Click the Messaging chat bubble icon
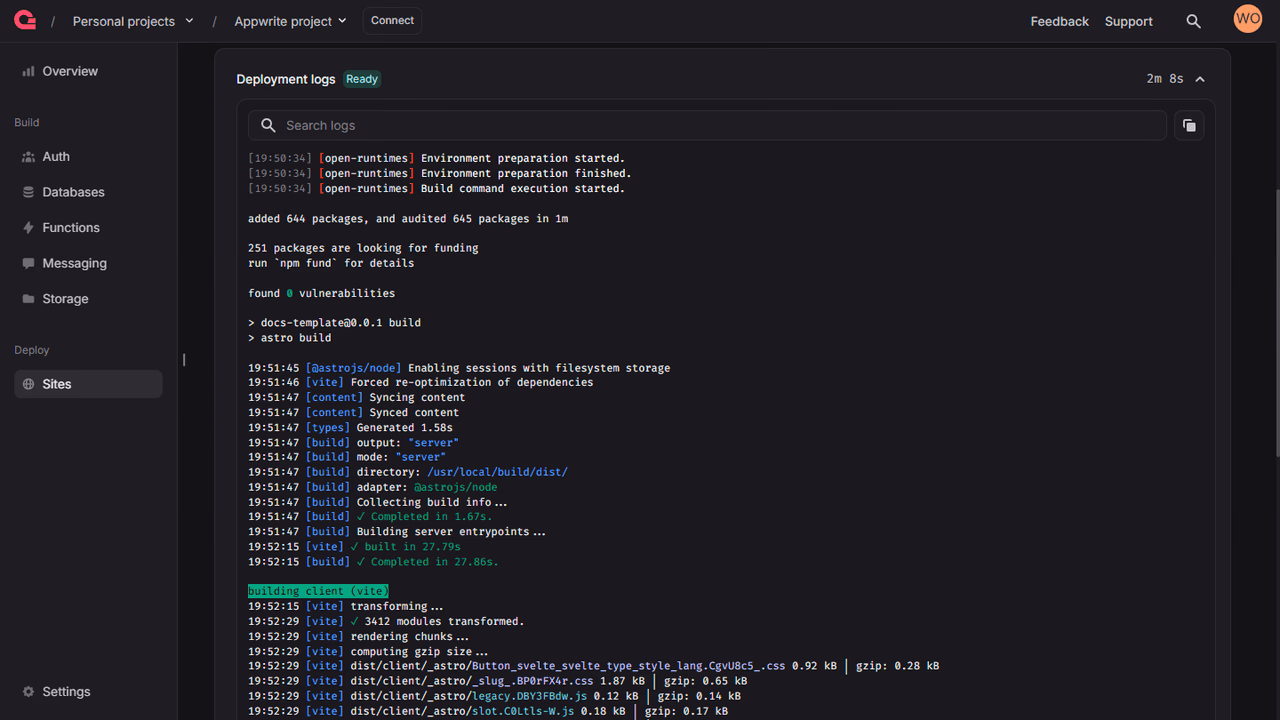1280x720 pixels. pos(28,263)
